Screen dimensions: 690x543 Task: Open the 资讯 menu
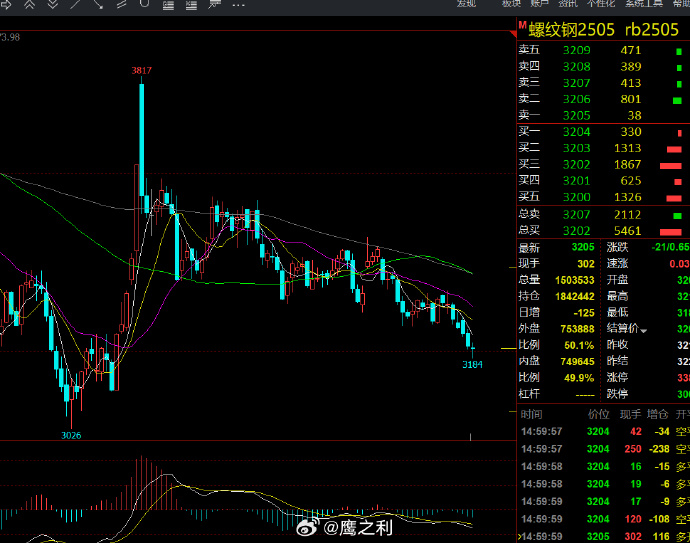(567, 5)
